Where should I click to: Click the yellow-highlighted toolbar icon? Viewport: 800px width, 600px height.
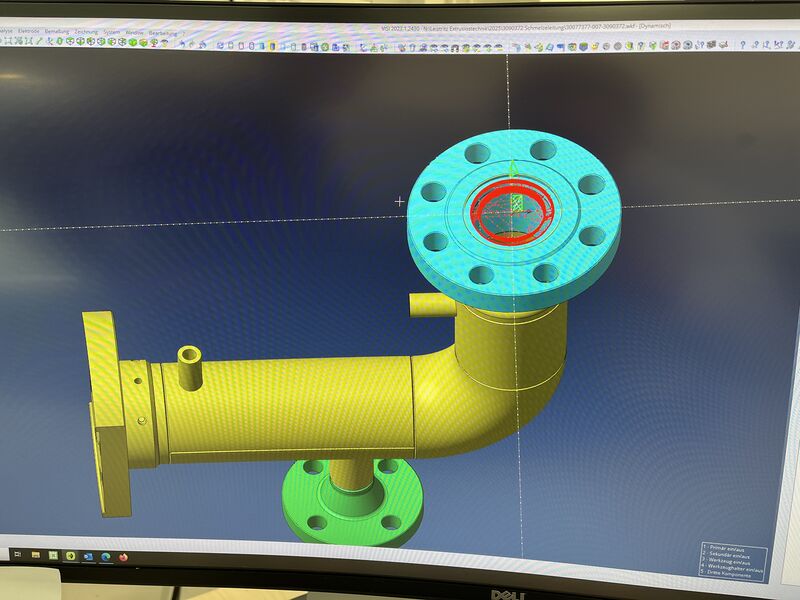[x=272, y=46]
